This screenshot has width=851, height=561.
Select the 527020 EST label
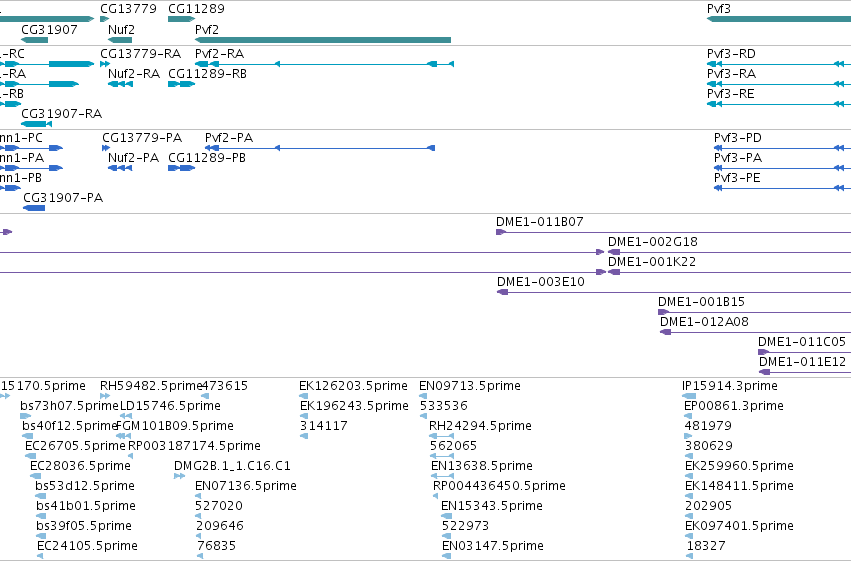219,507
